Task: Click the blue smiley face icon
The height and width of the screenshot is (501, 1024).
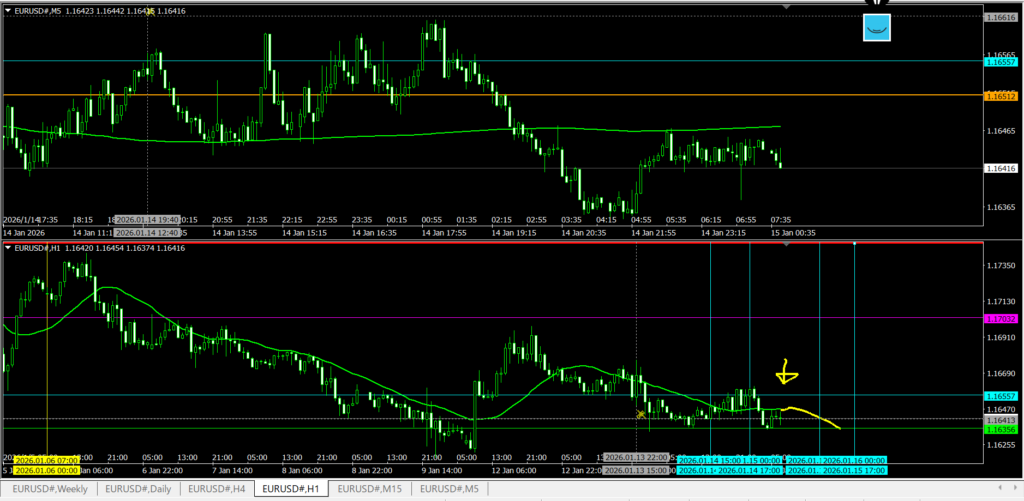Action: (x=877, y=28)
